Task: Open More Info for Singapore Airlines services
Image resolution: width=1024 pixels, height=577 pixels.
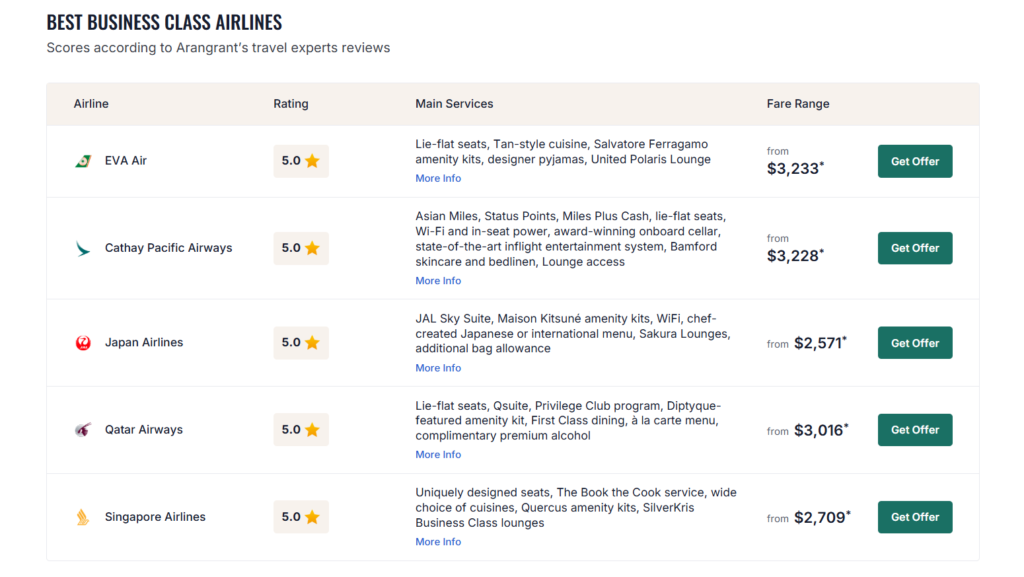Action: (438, 542)
